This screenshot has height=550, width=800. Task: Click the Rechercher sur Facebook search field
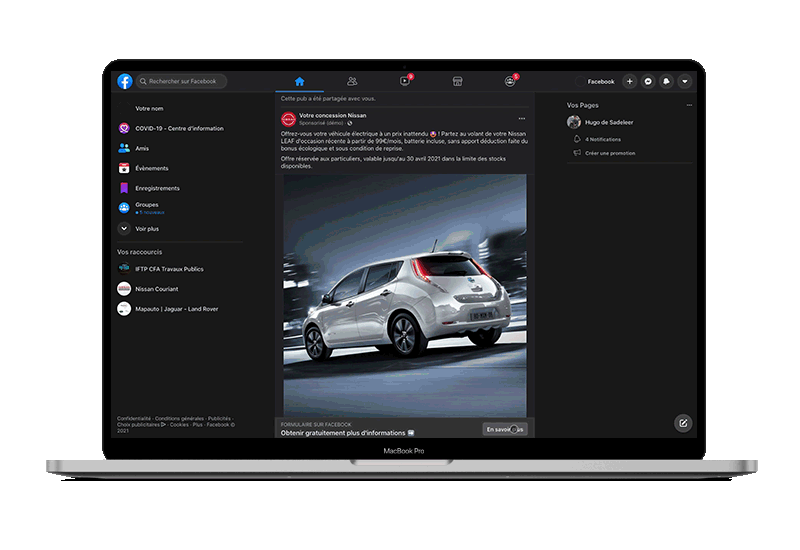coord(185,81)
